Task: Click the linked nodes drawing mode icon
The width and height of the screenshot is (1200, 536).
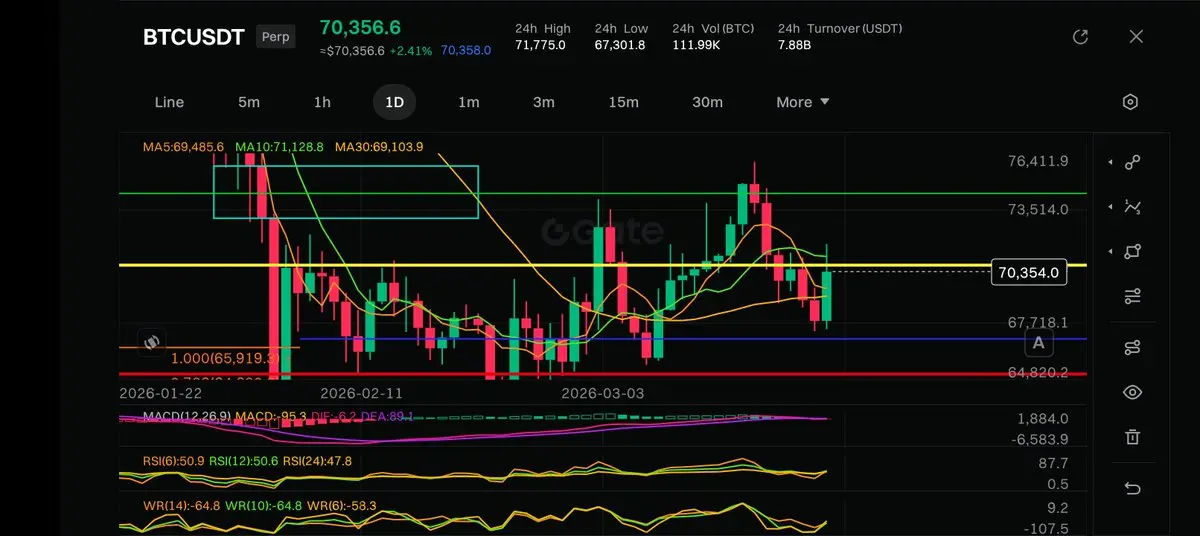Action: click(1132, 347)
